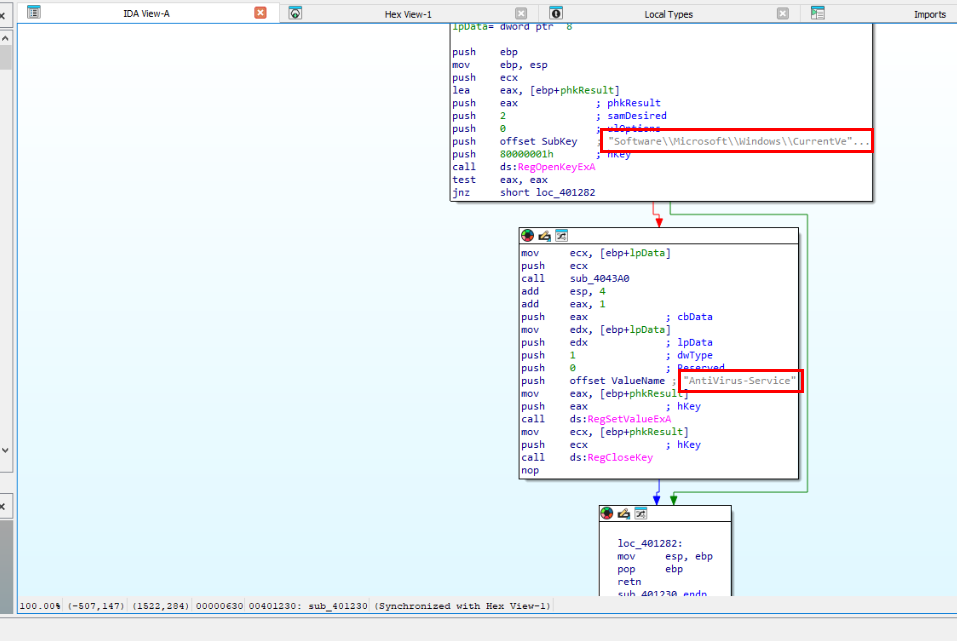Click the Imports tab icon
Viewport: 957px width, 641px height.
[818, 13]
